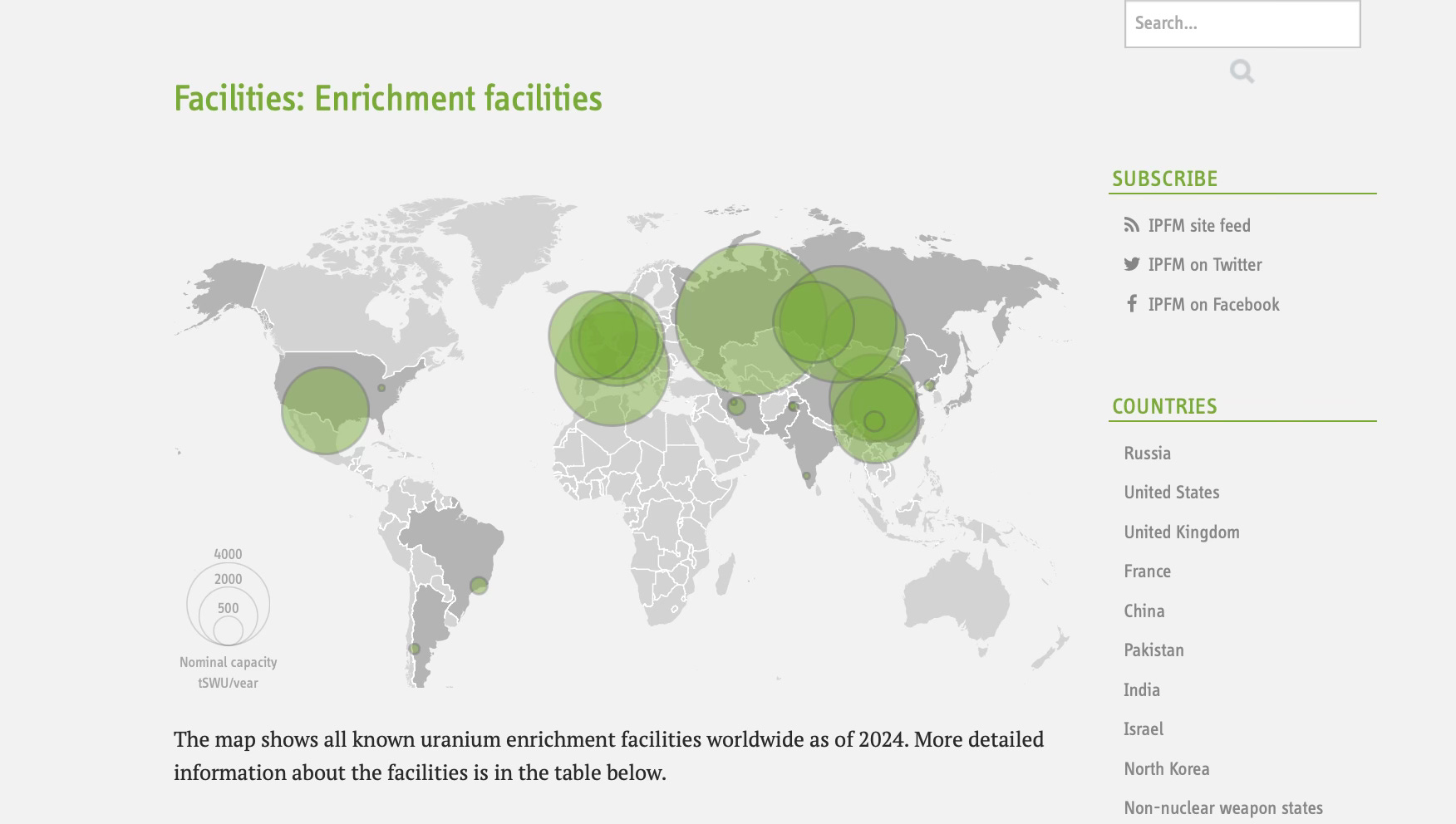Click the large enrichment circle over USA

tap(325, 410)
